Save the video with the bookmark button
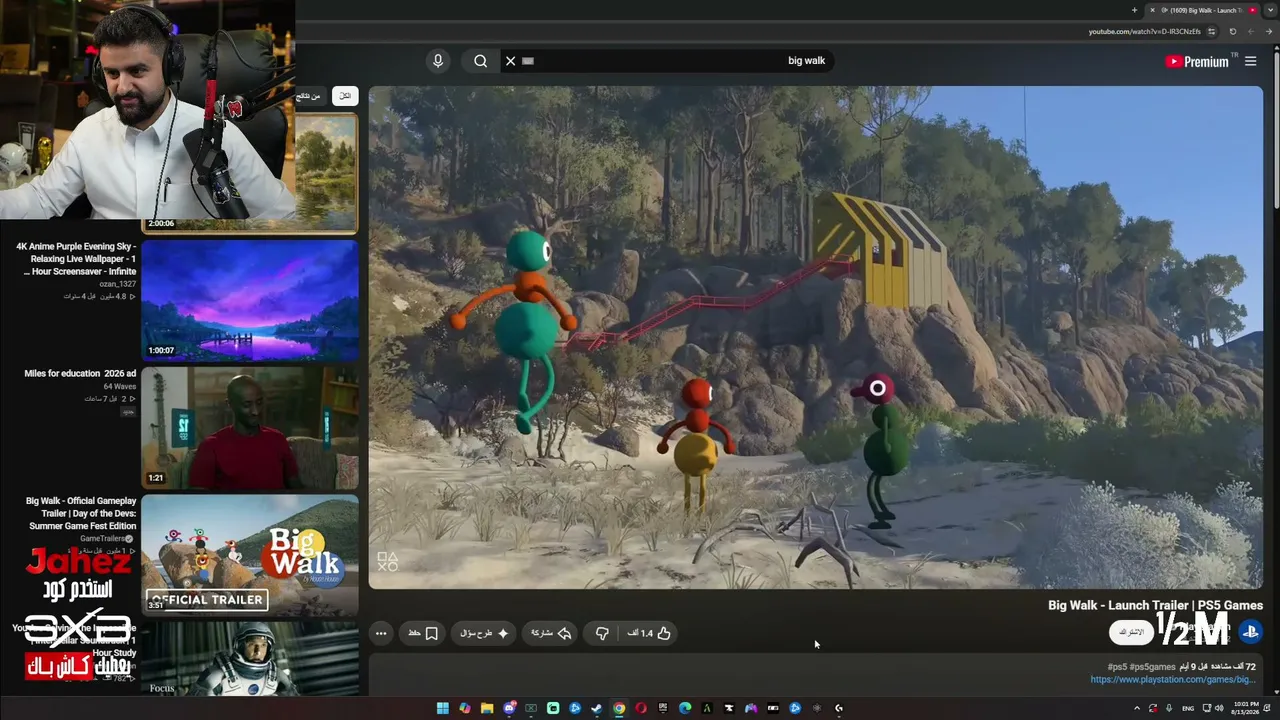The width and height of the screenshot is (1280, 720). pyautogui.click(x=424, y=633)
